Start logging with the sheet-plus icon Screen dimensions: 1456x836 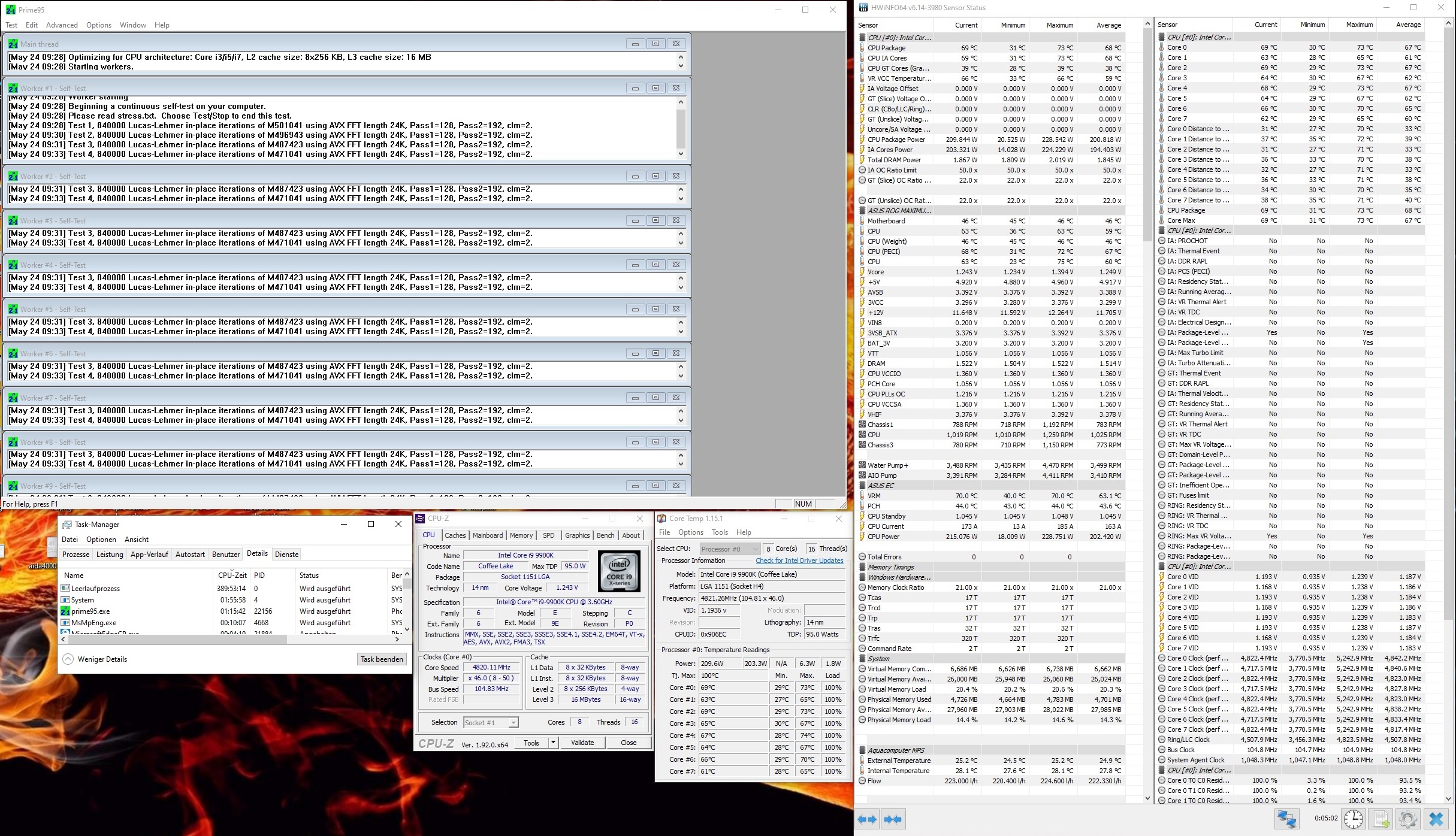click(x=1382, y=819)
